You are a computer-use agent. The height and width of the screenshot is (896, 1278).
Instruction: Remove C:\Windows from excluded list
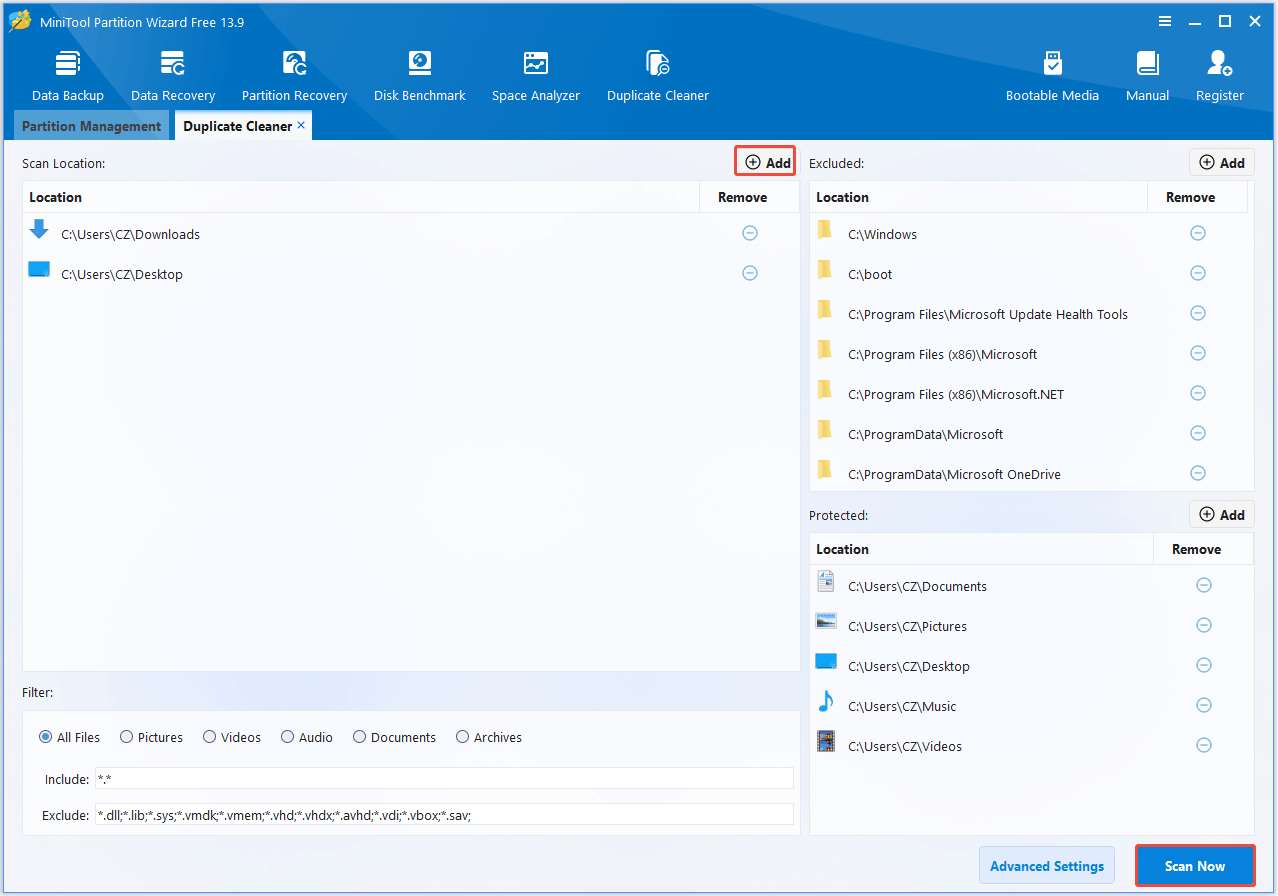point(1197,233)
